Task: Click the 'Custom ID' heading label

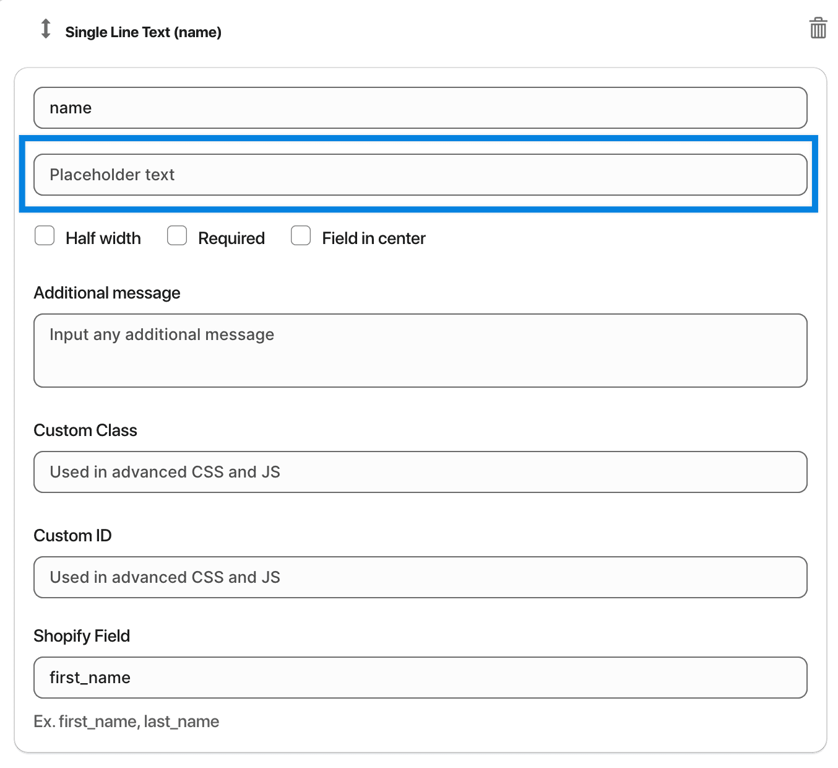Action: [x=73, y=536]
